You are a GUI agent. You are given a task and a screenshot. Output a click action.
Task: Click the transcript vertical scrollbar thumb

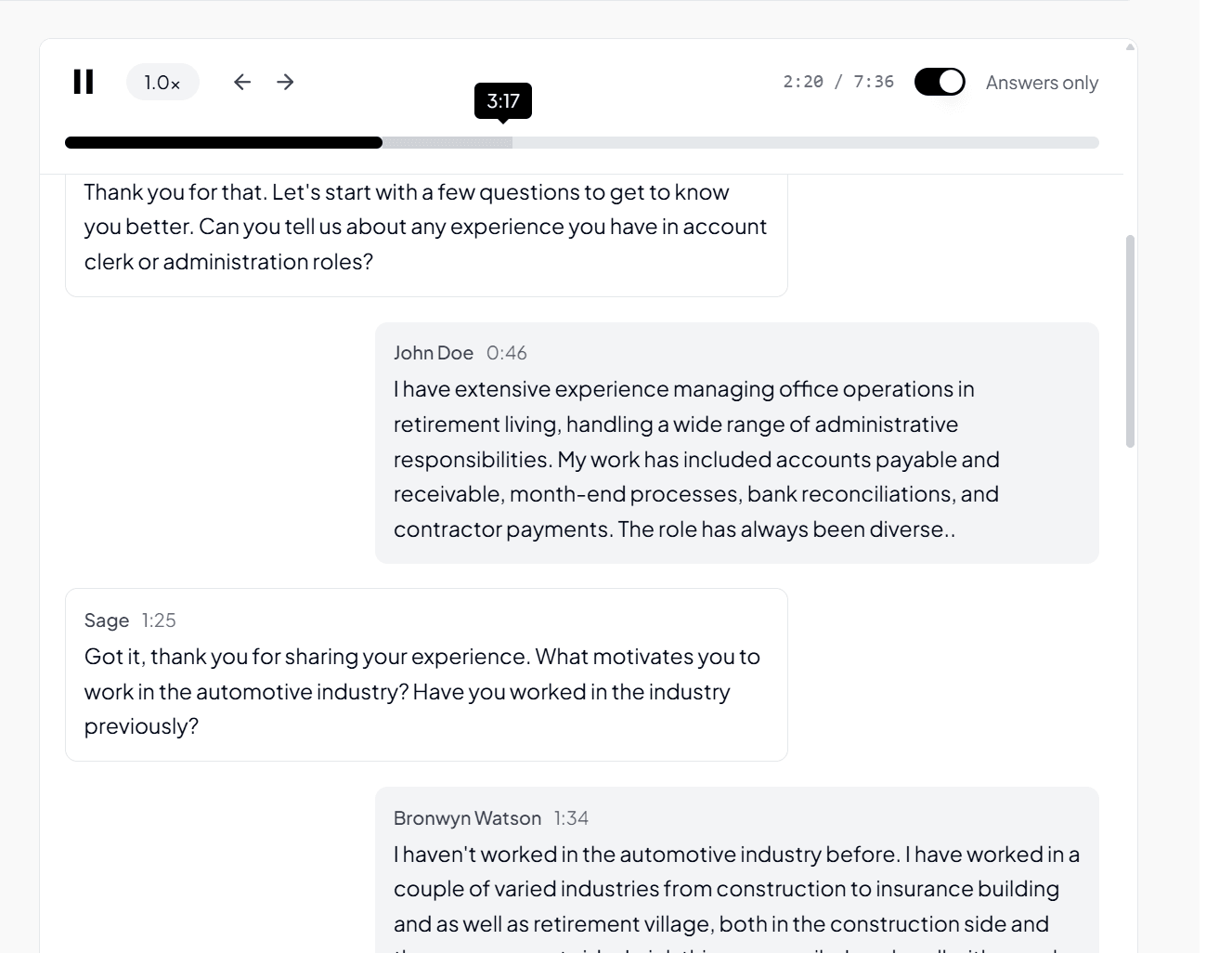coord(1130,341)
